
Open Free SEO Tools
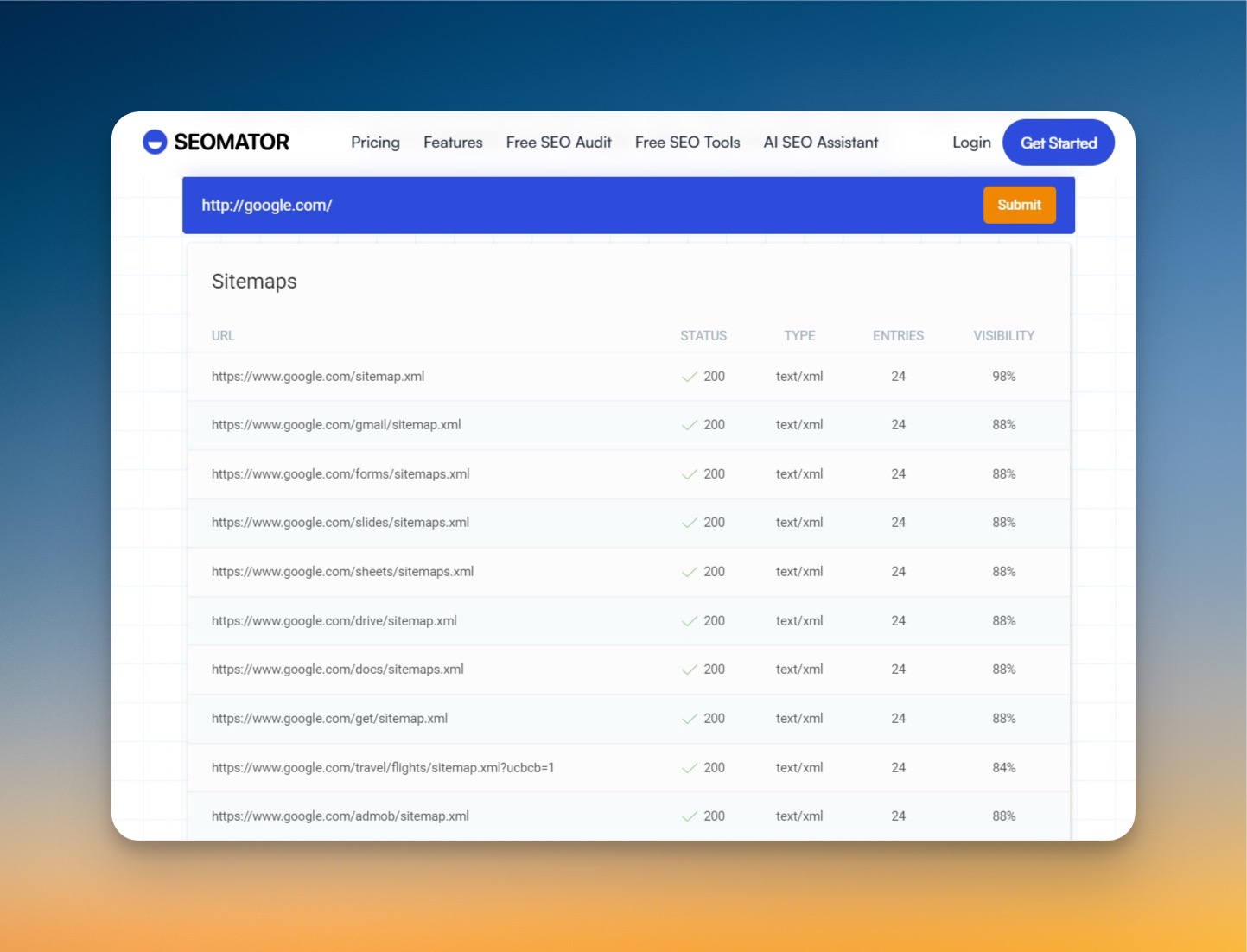pos(687,142)
